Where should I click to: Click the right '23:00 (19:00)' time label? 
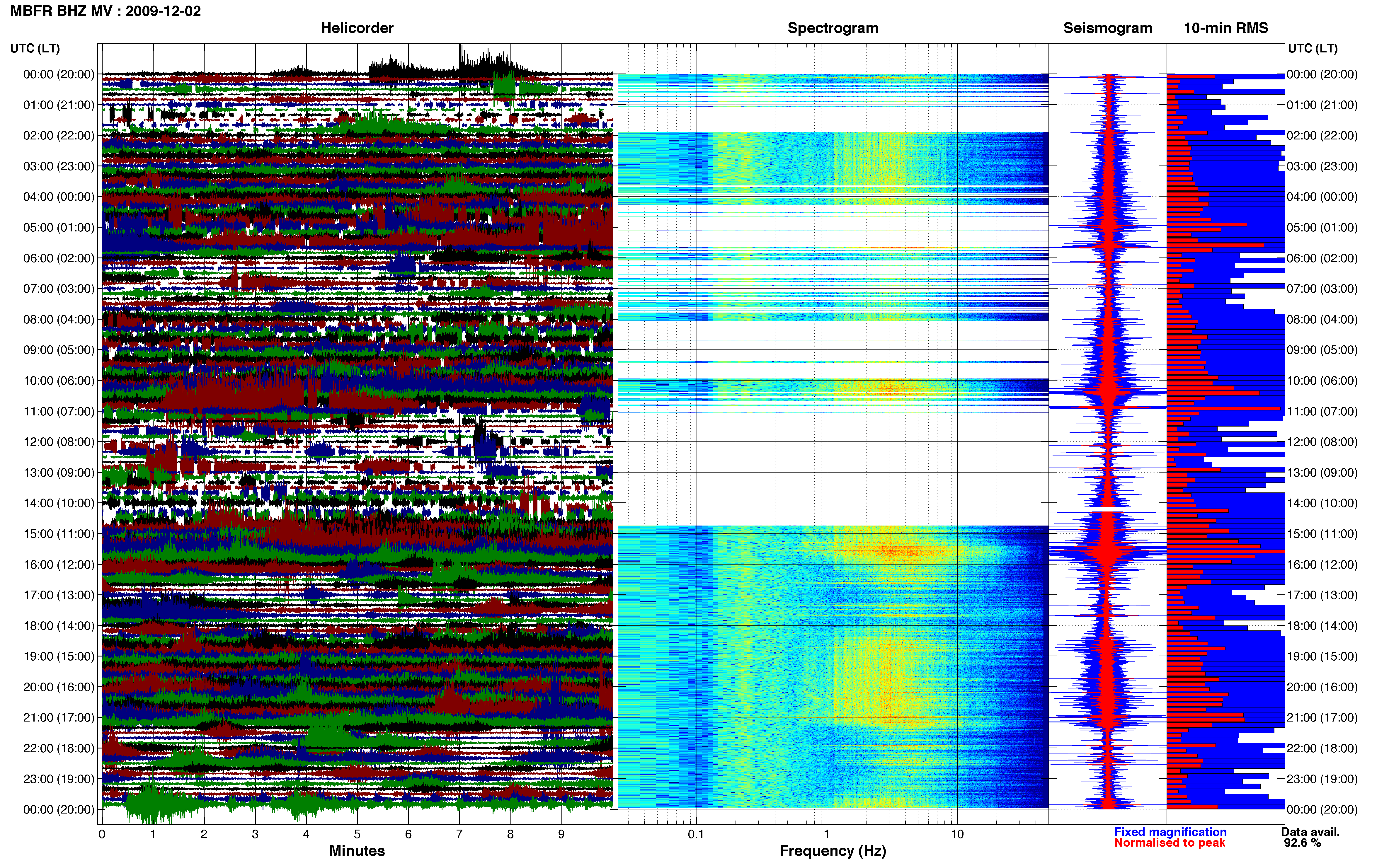coord(1322,779)
